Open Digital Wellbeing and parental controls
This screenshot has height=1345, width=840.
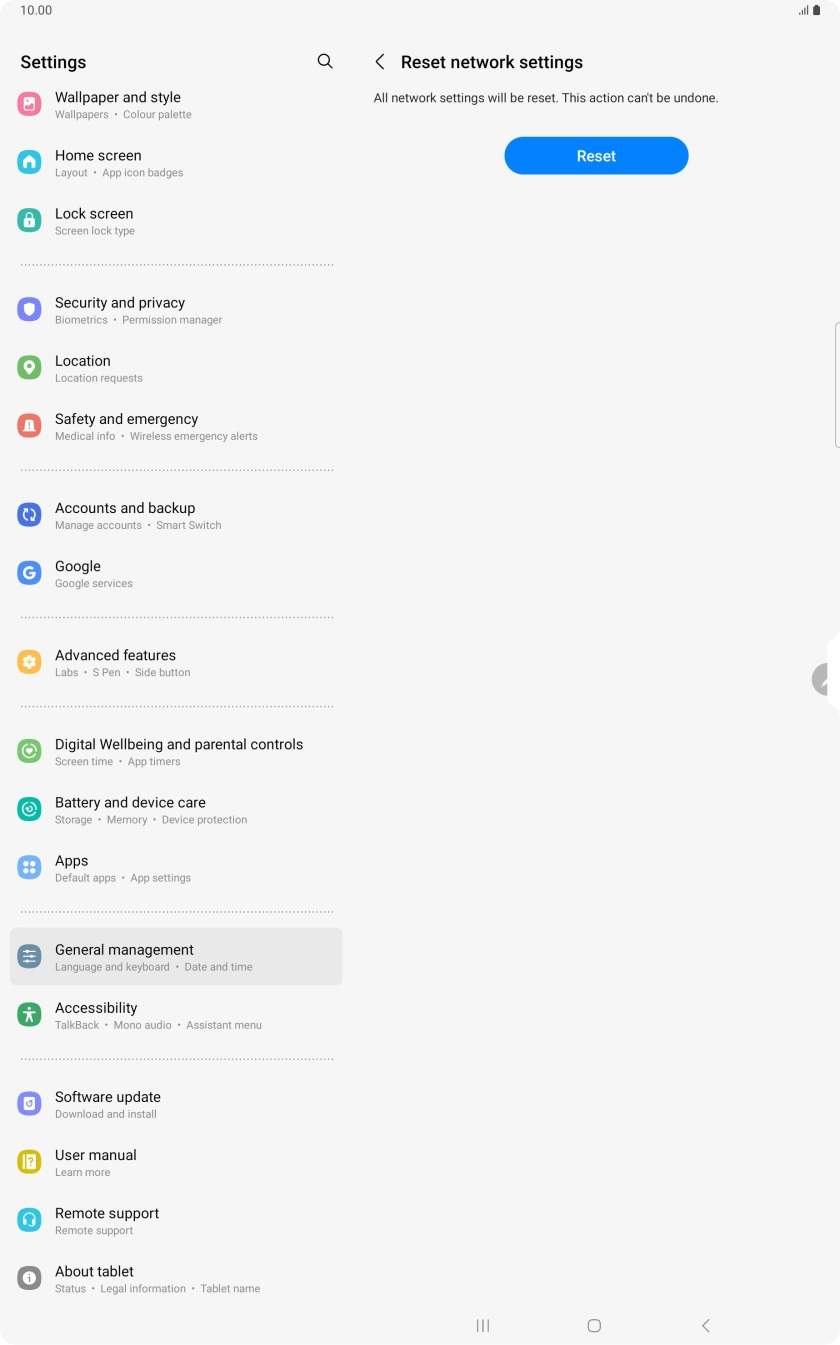coord(176,751)
